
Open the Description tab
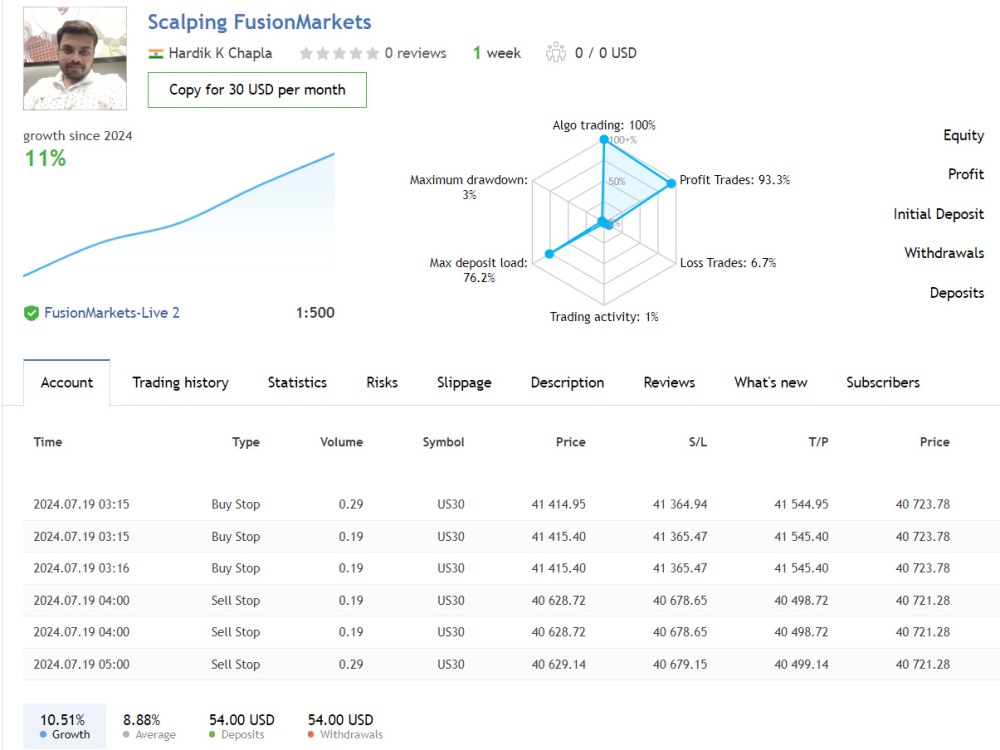568,383
